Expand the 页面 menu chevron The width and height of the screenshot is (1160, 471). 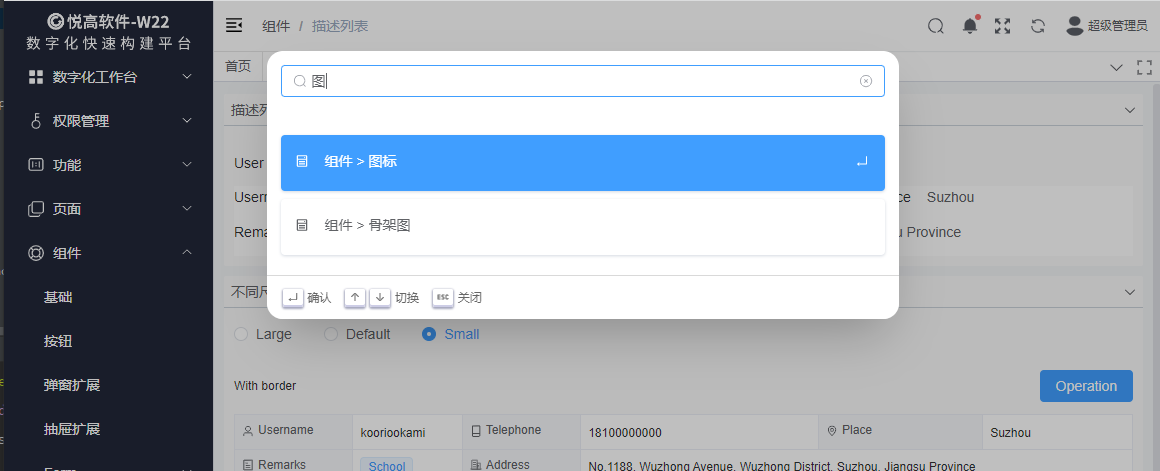[187, 209]
